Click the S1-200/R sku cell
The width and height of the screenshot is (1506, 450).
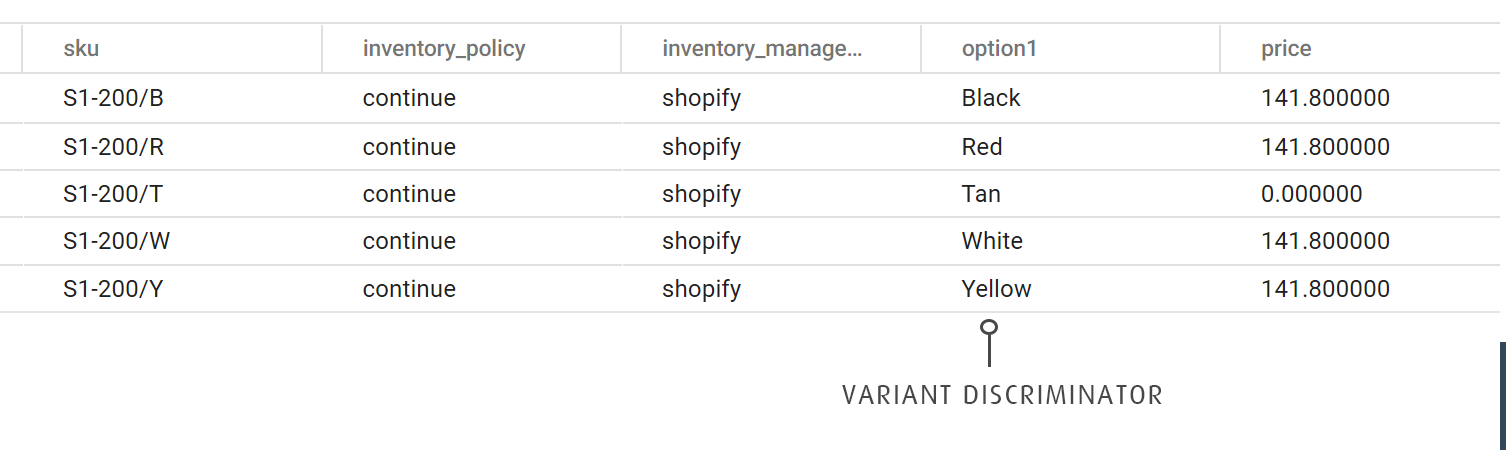pos(113,147)
